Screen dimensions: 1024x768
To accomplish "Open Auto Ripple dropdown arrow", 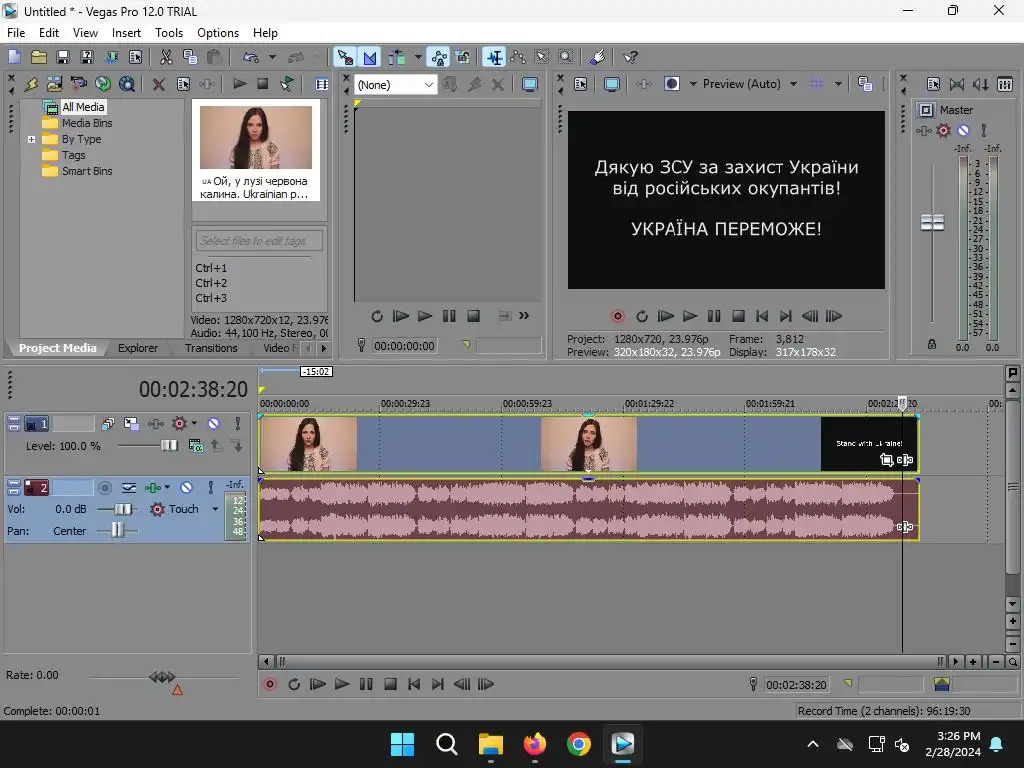I will point(418,57).
